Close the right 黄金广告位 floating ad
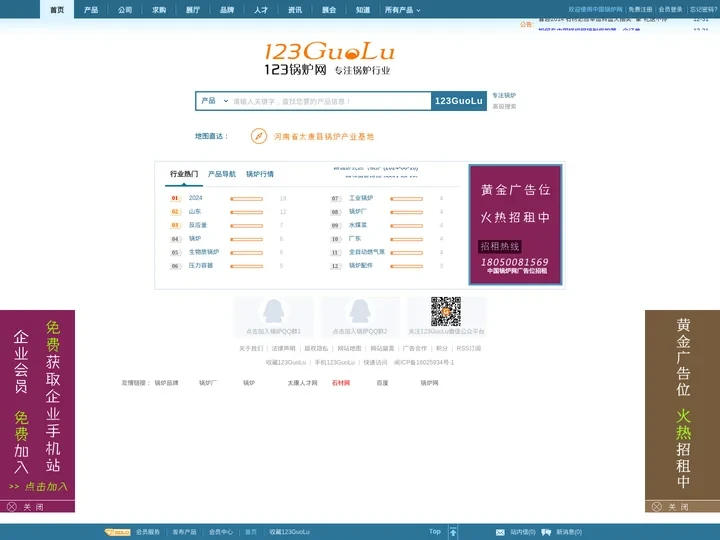Image resolution: width=720 pixels, height=540 pixels. pyautogui.click(x=670, y=507)
